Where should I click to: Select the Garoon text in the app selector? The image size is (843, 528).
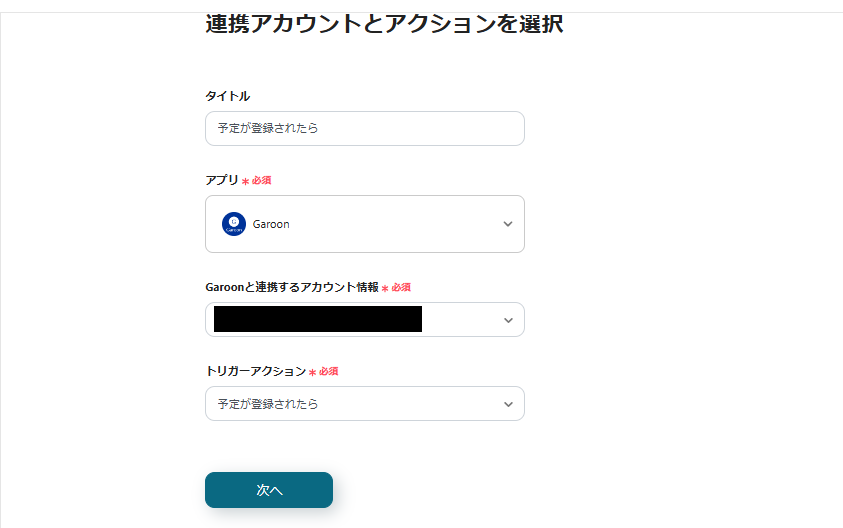point(271,224)
